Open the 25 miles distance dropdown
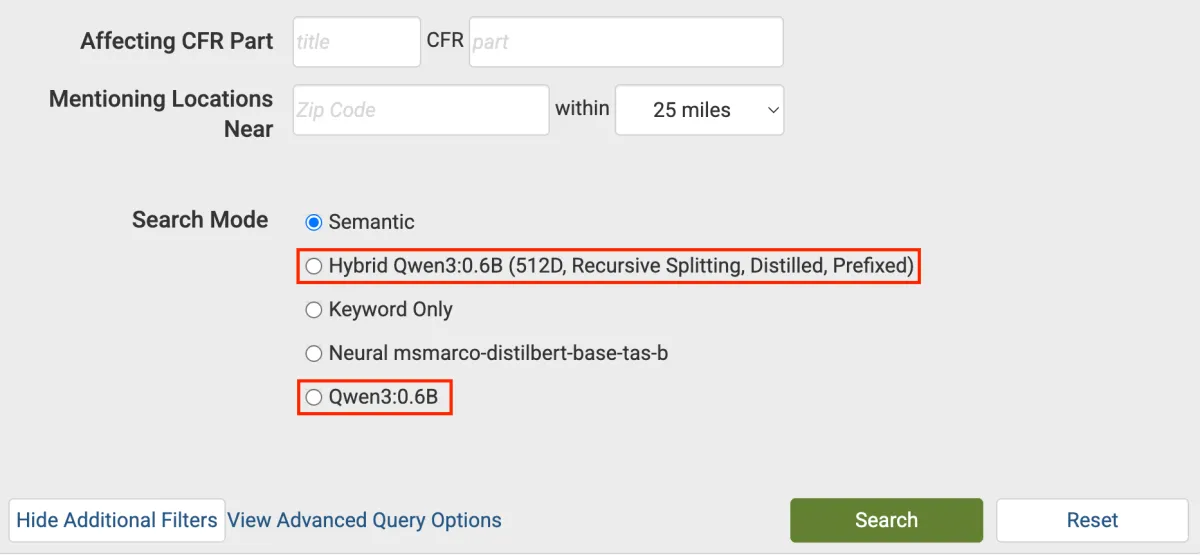This screenshot has width=1200, height=558. [x=699, y=110]
